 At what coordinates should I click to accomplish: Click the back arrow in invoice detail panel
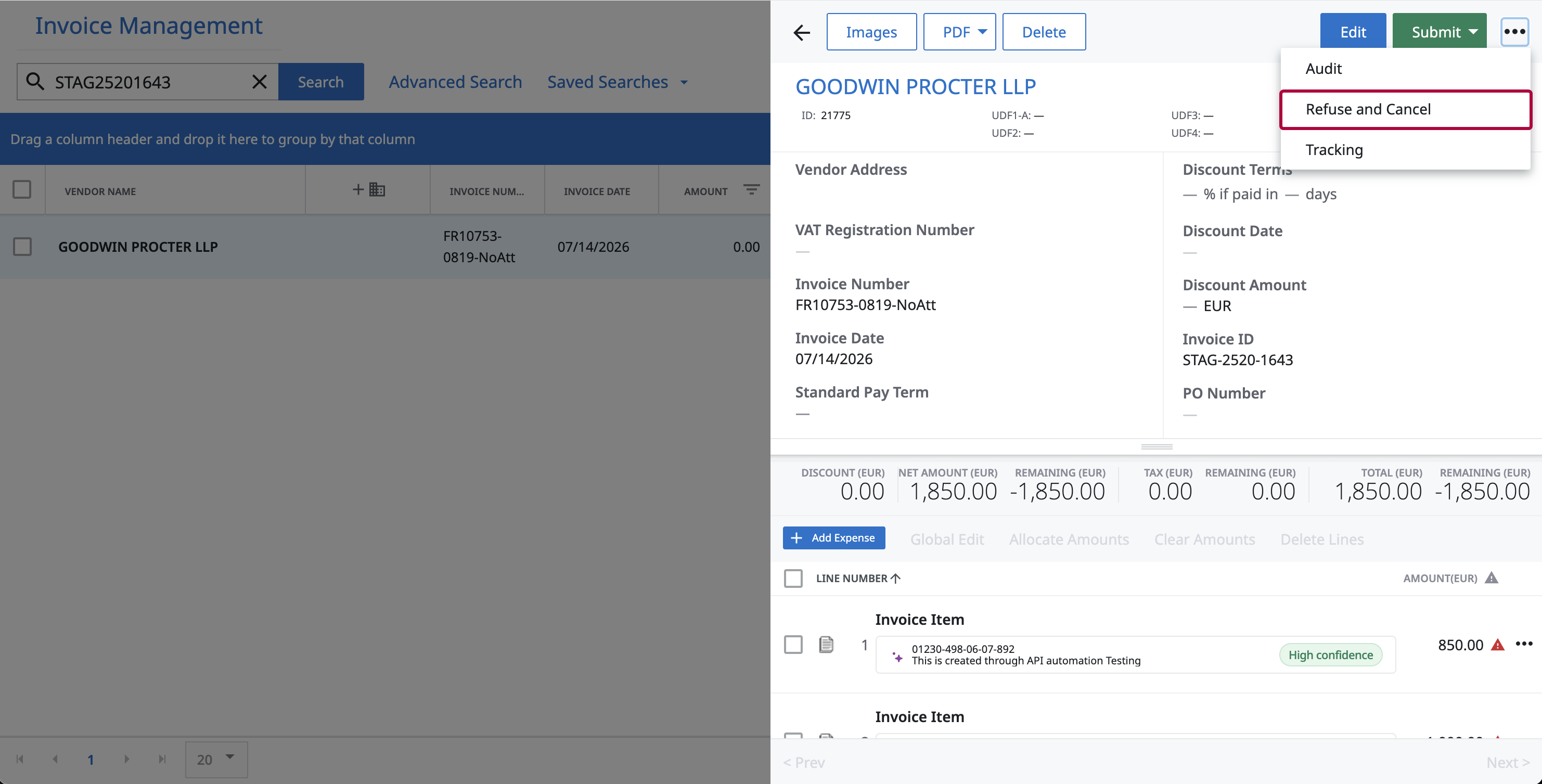pos(802,32)
